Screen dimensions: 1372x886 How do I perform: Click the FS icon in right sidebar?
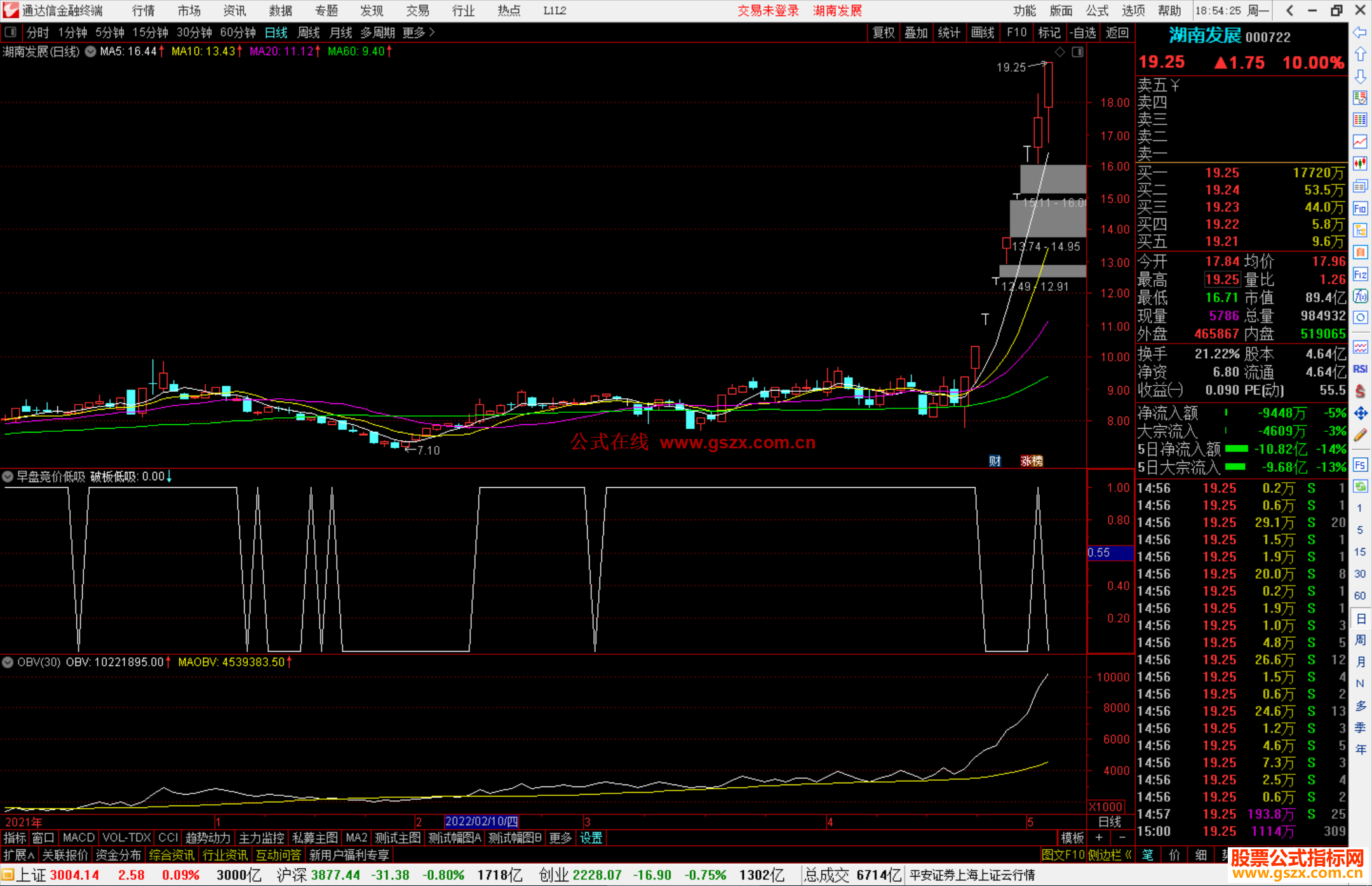1360,465
